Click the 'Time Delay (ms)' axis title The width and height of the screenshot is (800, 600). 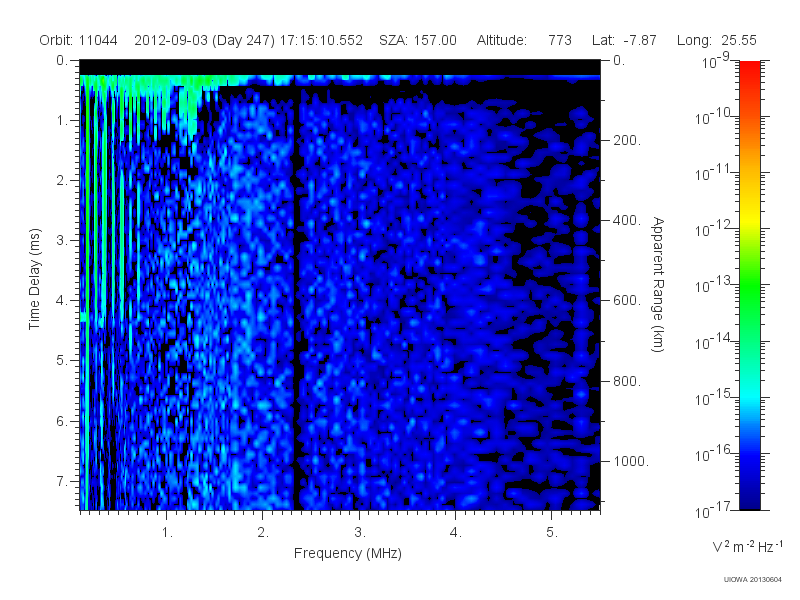(34, 279)
